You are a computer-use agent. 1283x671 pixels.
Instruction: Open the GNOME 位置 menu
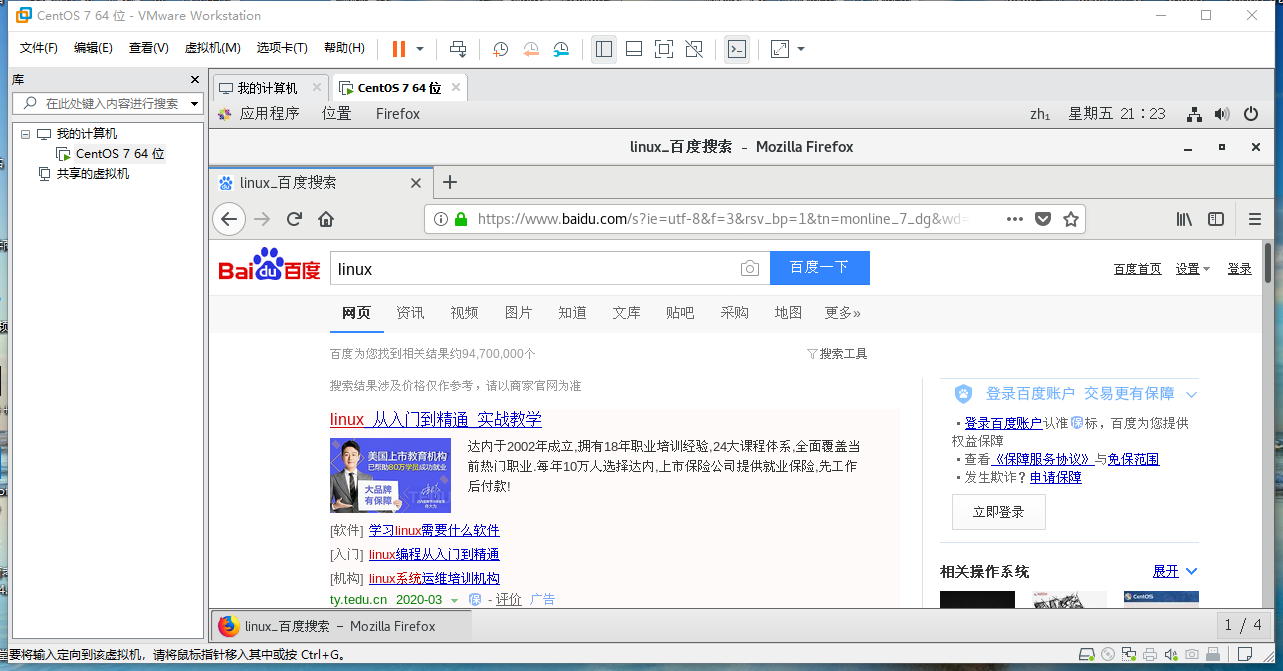coord(337,114)
